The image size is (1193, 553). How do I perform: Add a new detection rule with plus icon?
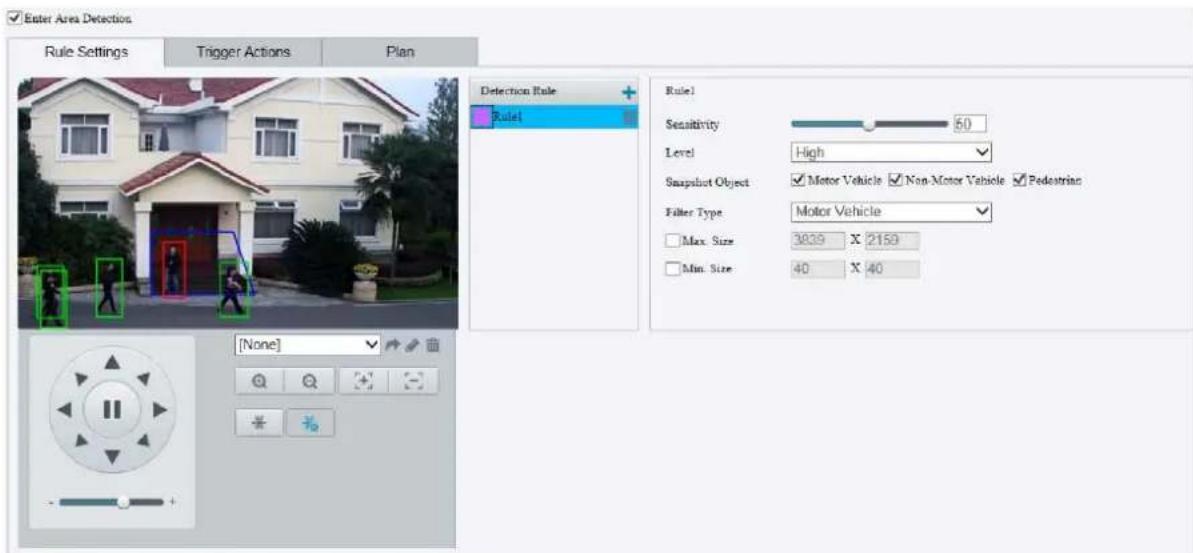(628, 92)
